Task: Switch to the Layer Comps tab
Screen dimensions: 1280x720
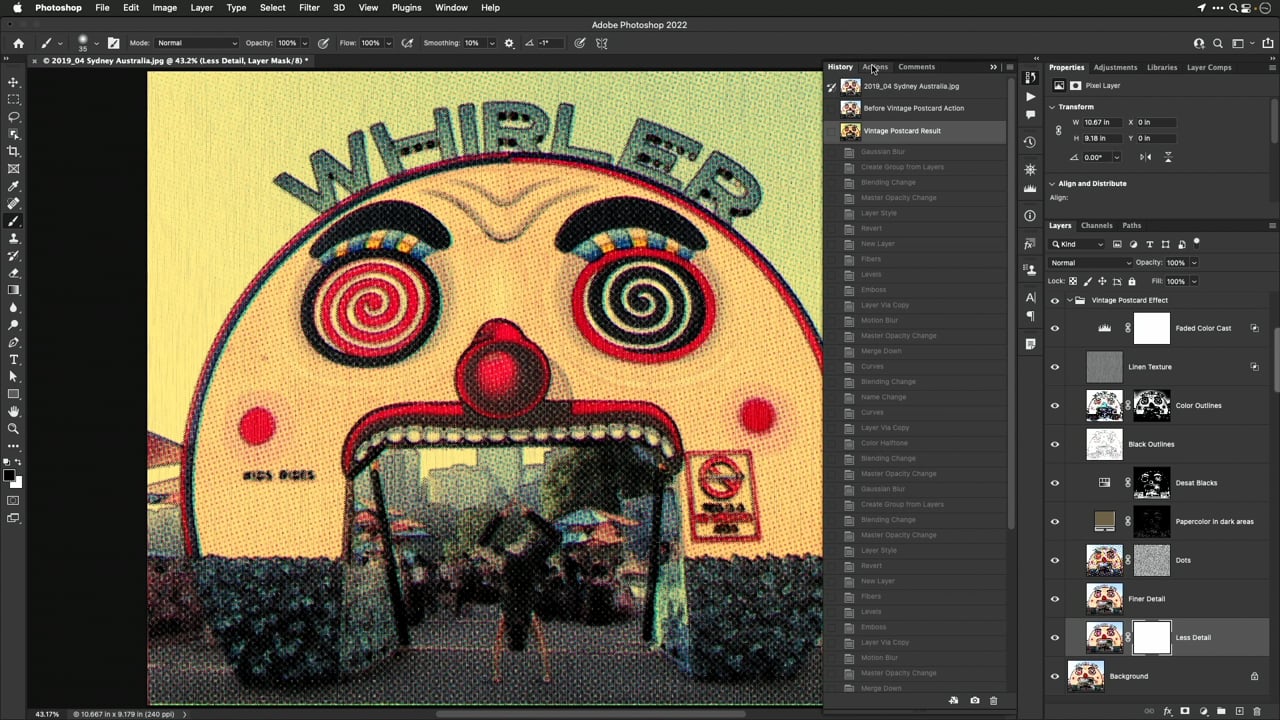Action: point(1209,67)
